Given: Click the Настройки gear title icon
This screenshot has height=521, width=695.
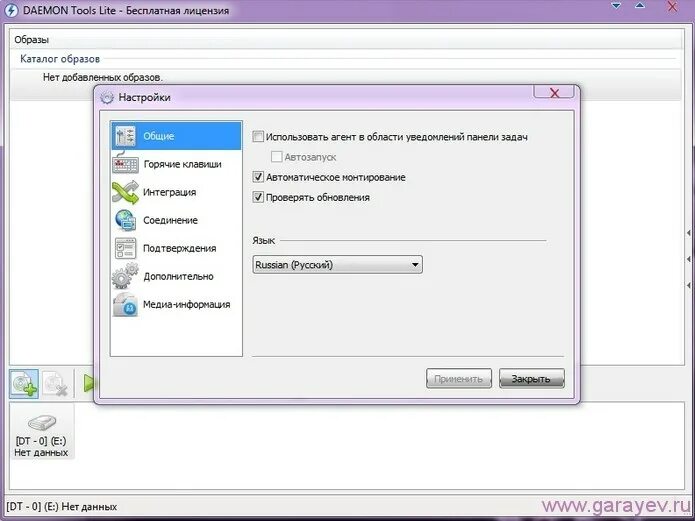Looking at the screenshot, I should [107, 97].
